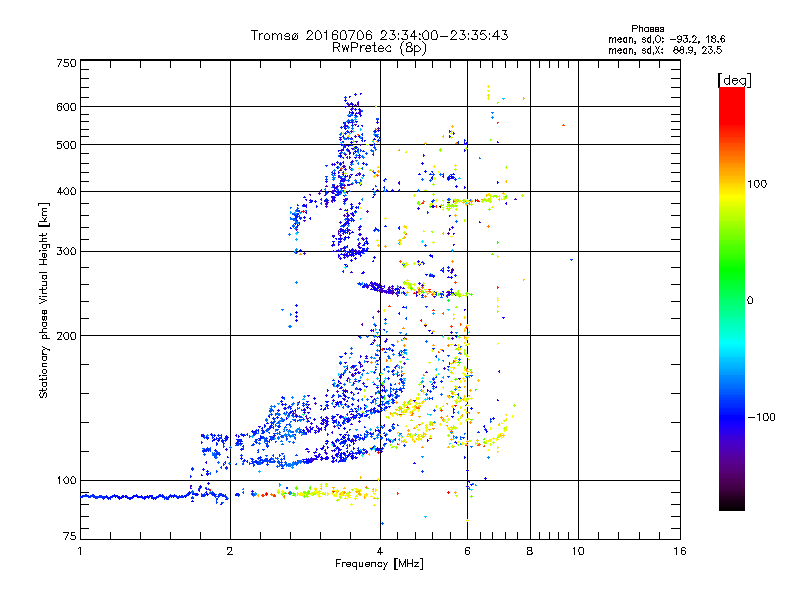Click the 'mean, sd,O: -93.2, 18.6' line
The width and height of the screenshot is (800, 600).
666,39
